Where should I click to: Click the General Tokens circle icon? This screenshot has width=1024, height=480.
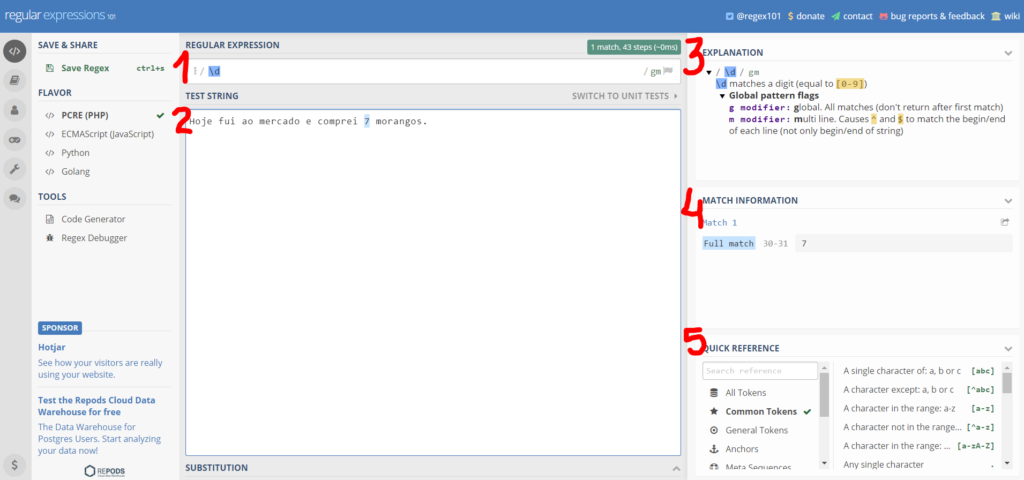click(714, 430)
